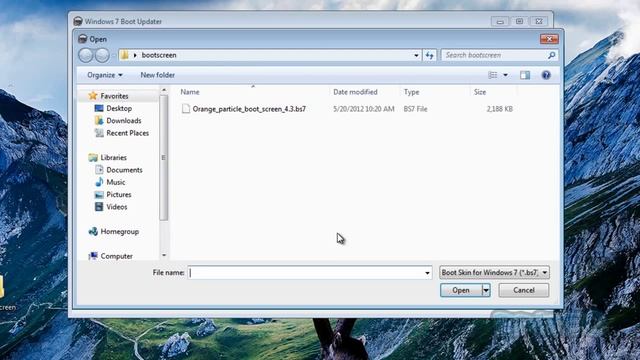The image size is (640, 360).
Task: Click the Pictures library icon
Action: click(99, 195)
